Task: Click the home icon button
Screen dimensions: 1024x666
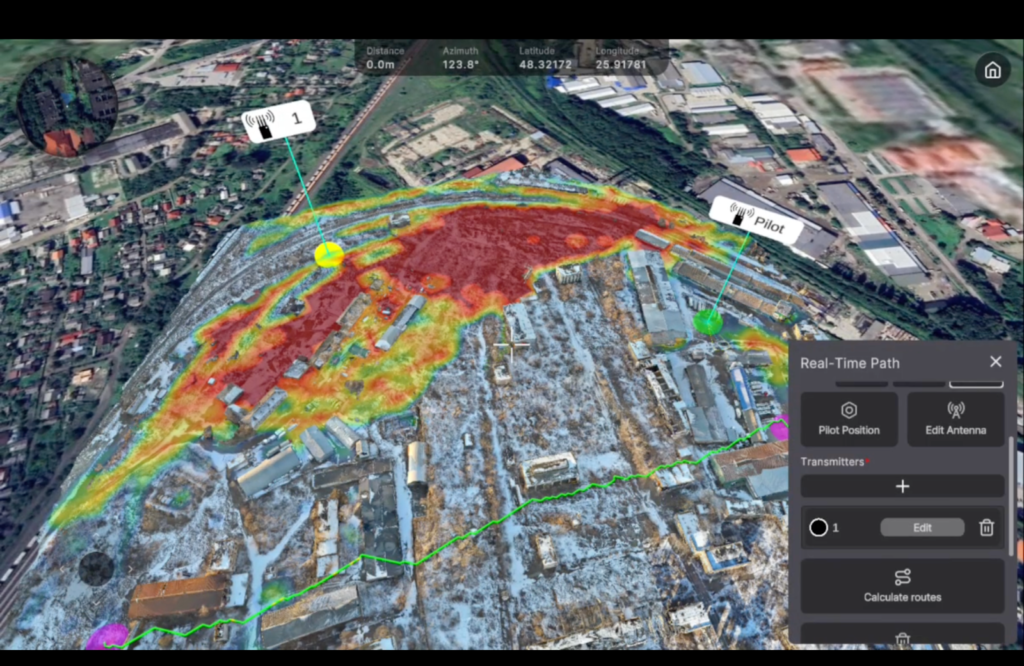Action: (992, 70)
